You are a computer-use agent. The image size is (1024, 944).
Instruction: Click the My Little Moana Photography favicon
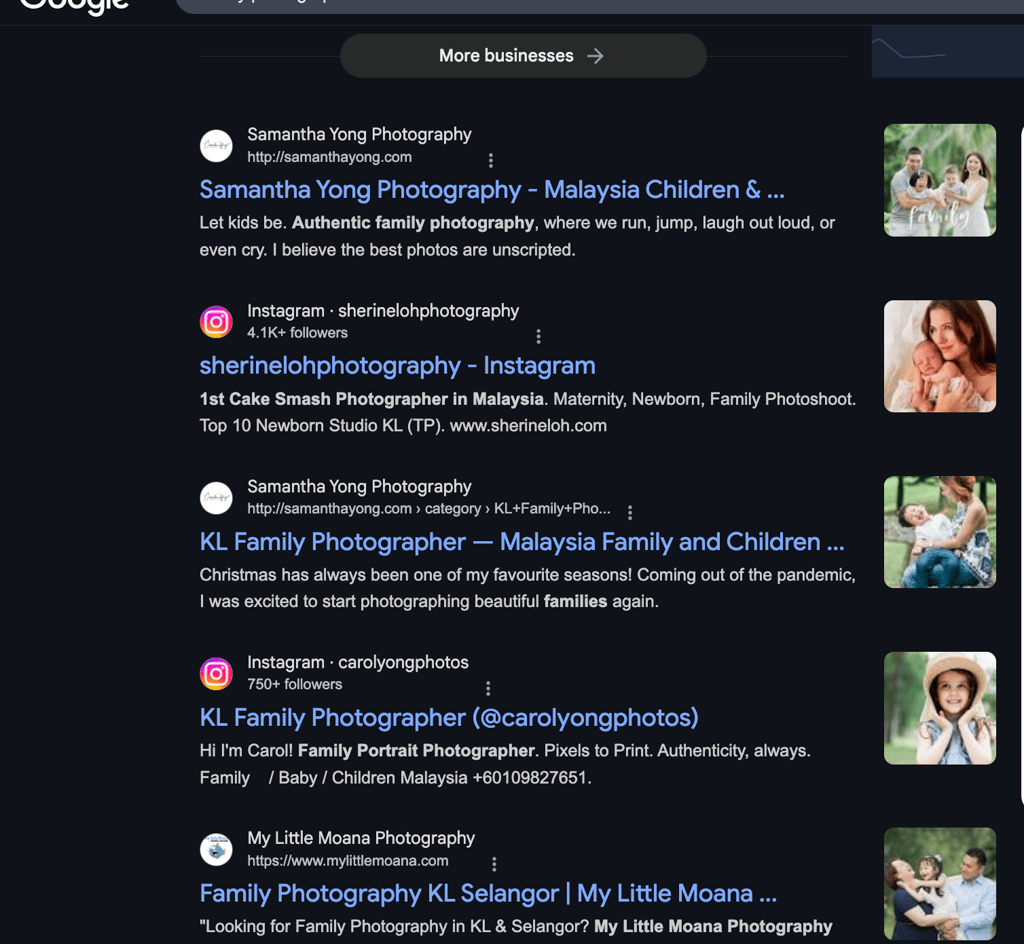click(218, 849)
